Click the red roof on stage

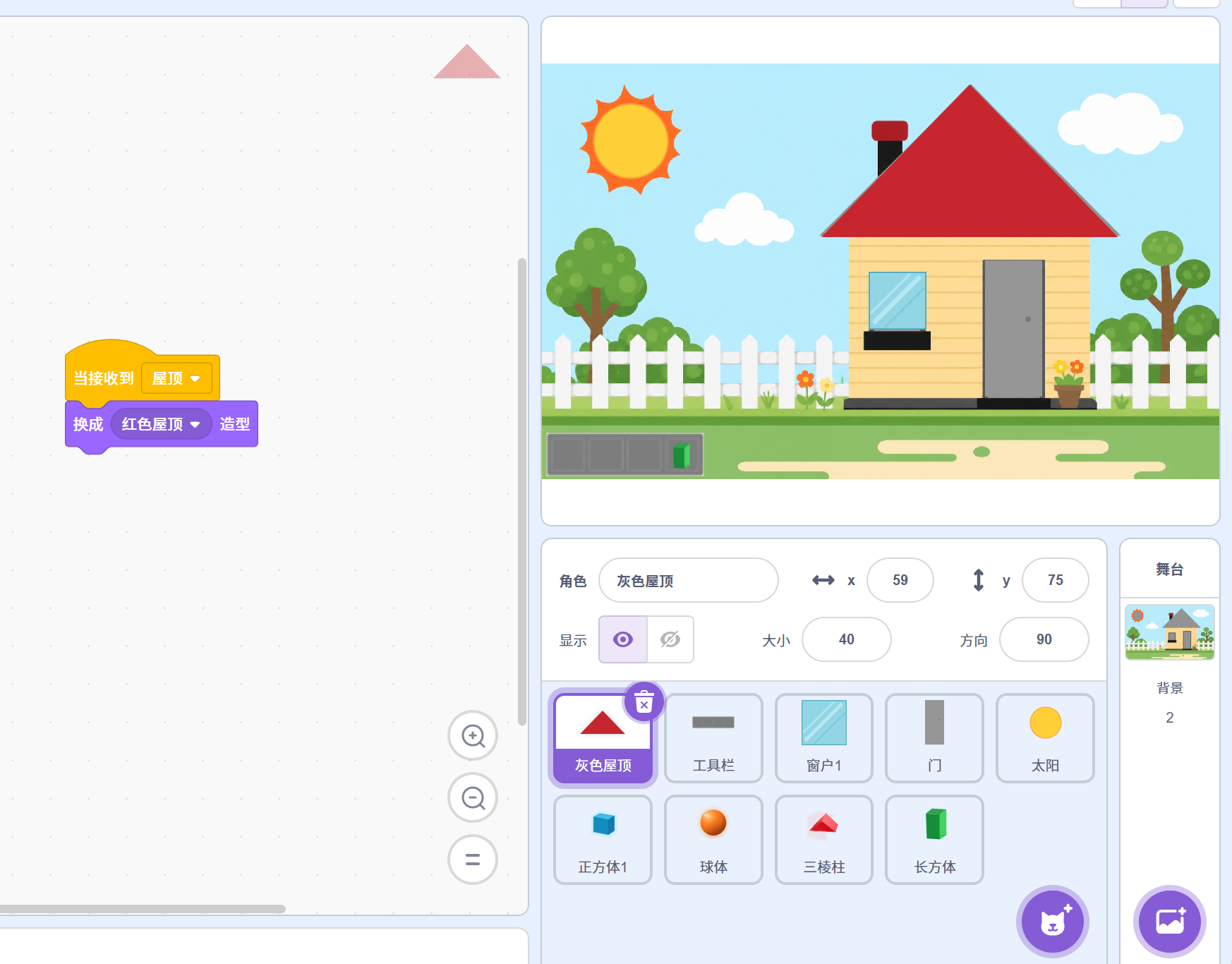(x=970, y=176)
